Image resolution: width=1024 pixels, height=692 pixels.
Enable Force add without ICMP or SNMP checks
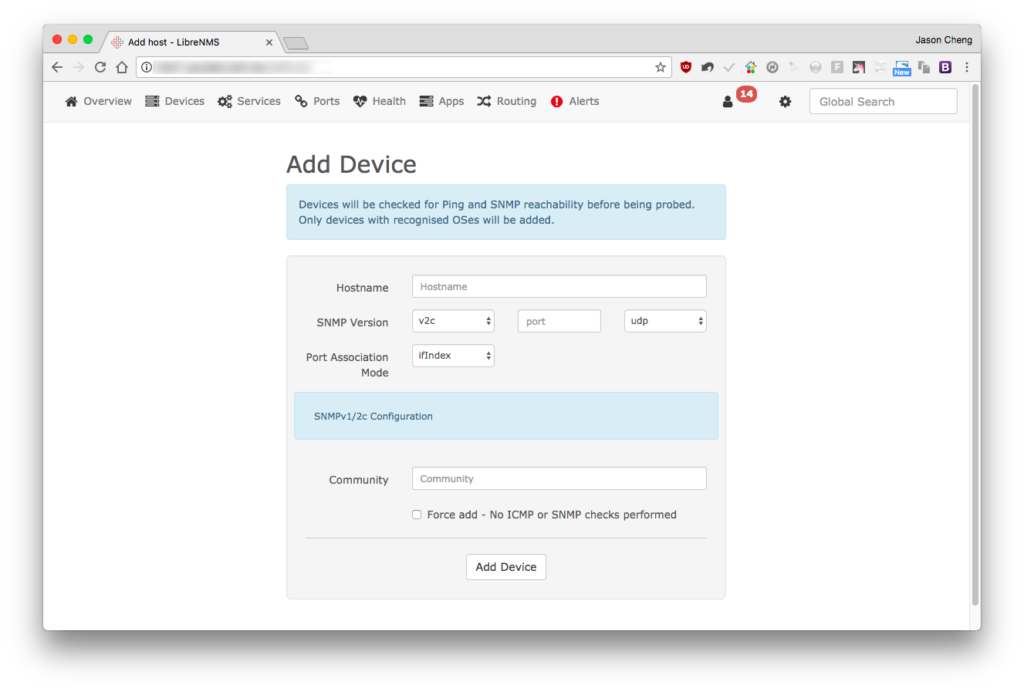417,514
